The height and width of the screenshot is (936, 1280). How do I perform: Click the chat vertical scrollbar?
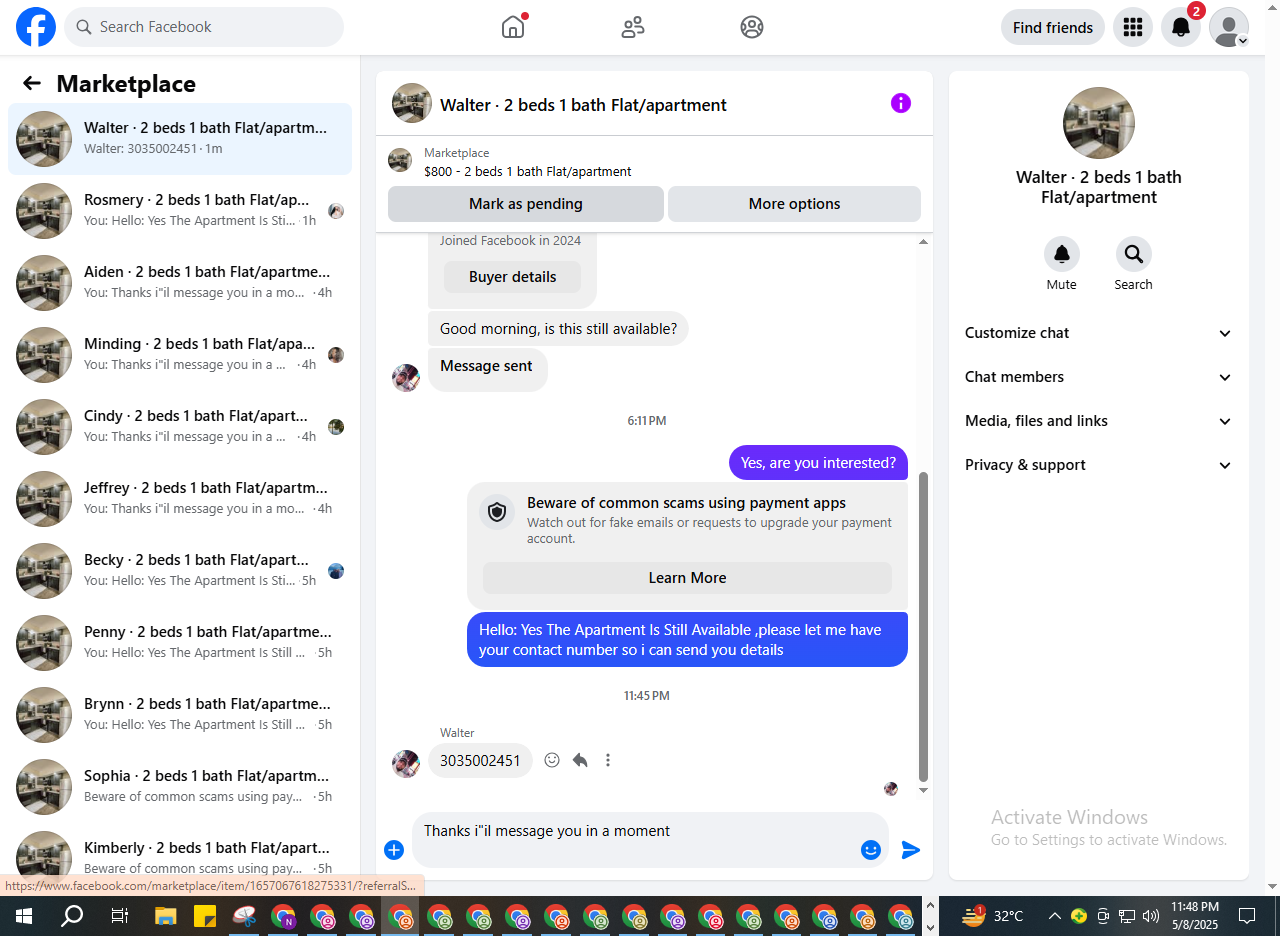tap(923, 626)
